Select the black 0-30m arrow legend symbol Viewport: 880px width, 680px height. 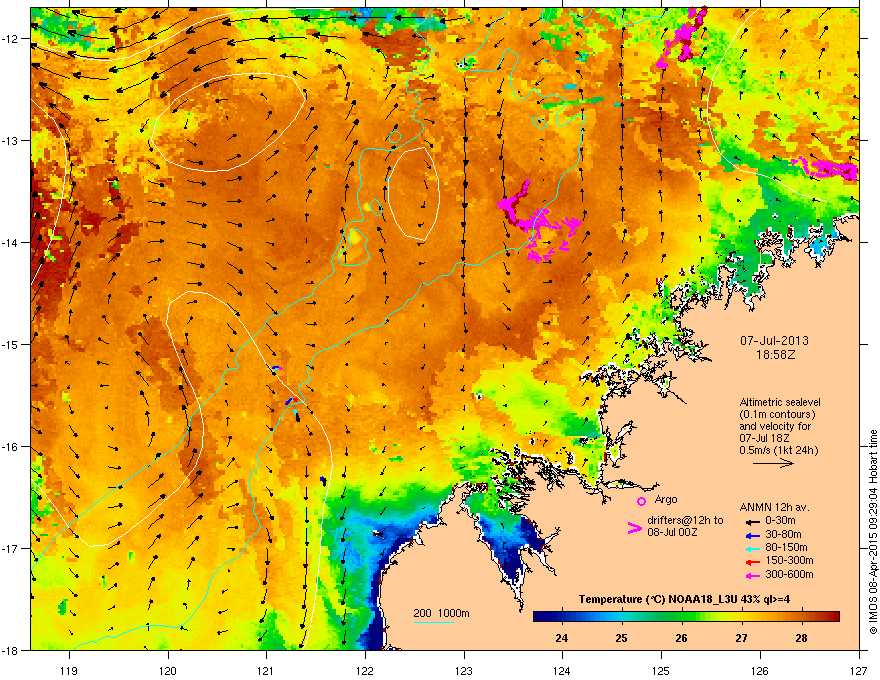[x=753, y=521]
